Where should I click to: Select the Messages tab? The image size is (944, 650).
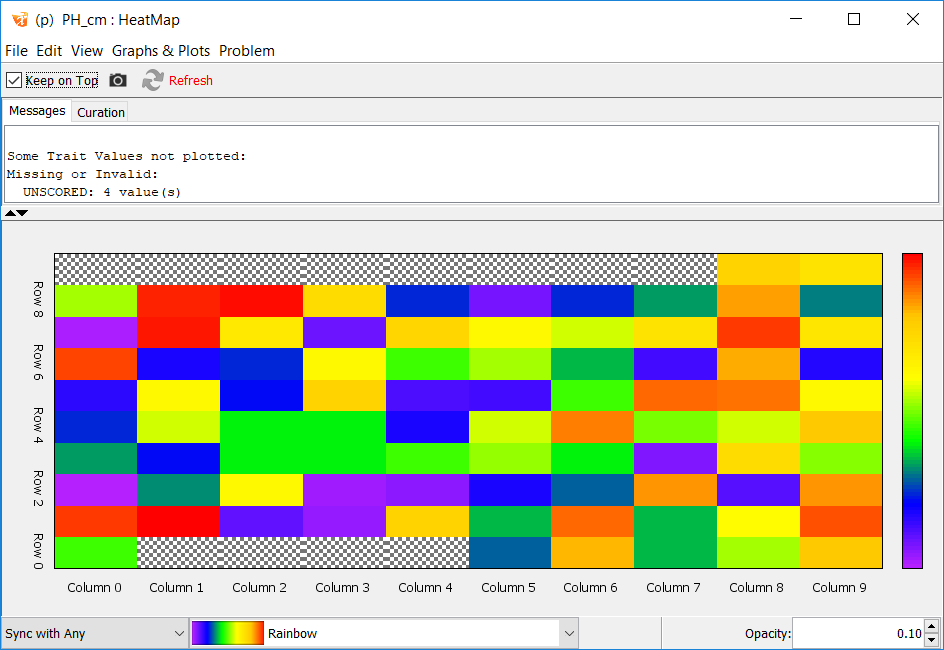coord(37,111)
